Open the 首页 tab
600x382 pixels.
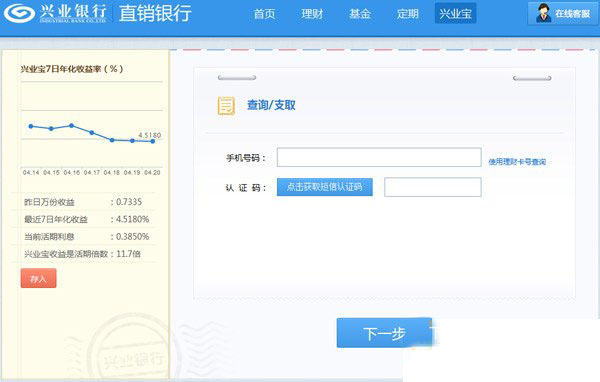264,14
